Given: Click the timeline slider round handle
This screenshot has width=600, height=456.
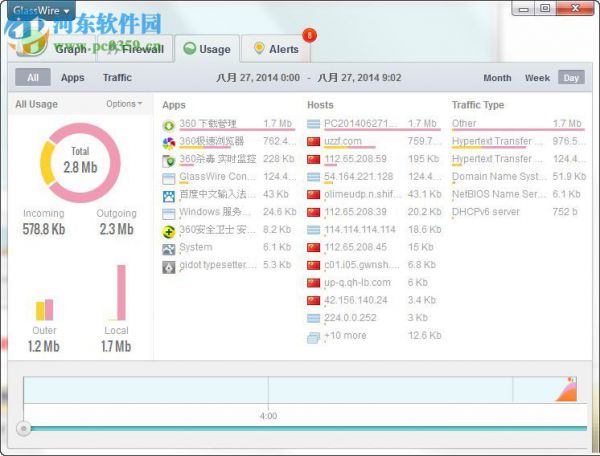Looking at the screenshot, I should 24,428.
